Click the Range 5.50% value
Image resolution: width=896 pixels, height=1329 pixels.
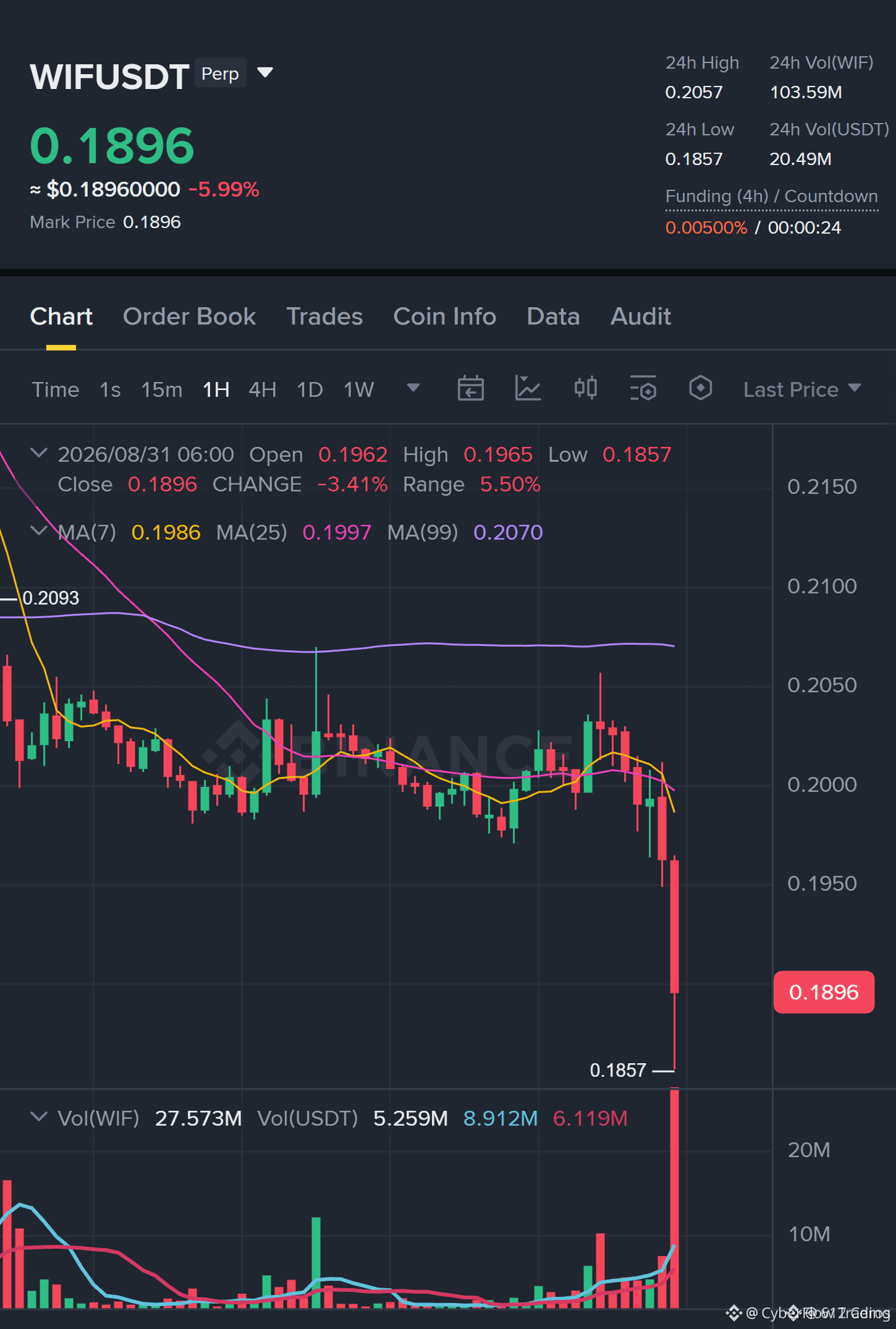tap(510, 484)
